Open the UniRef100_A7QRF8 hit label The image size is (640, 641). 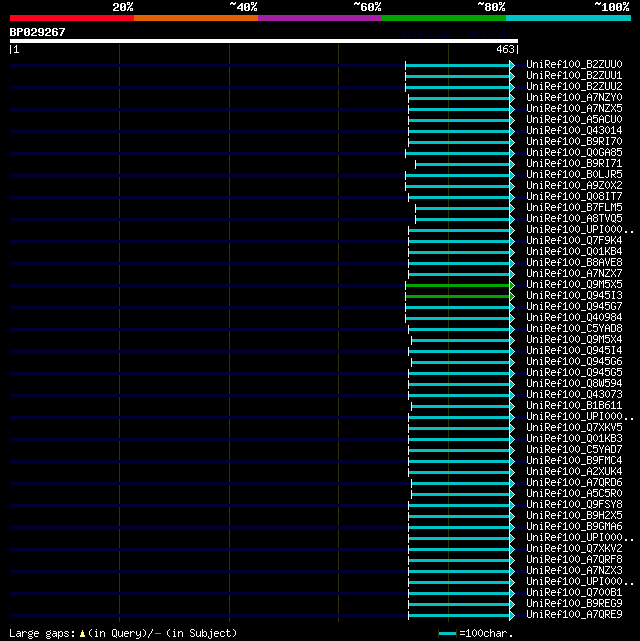click(574, 560)
